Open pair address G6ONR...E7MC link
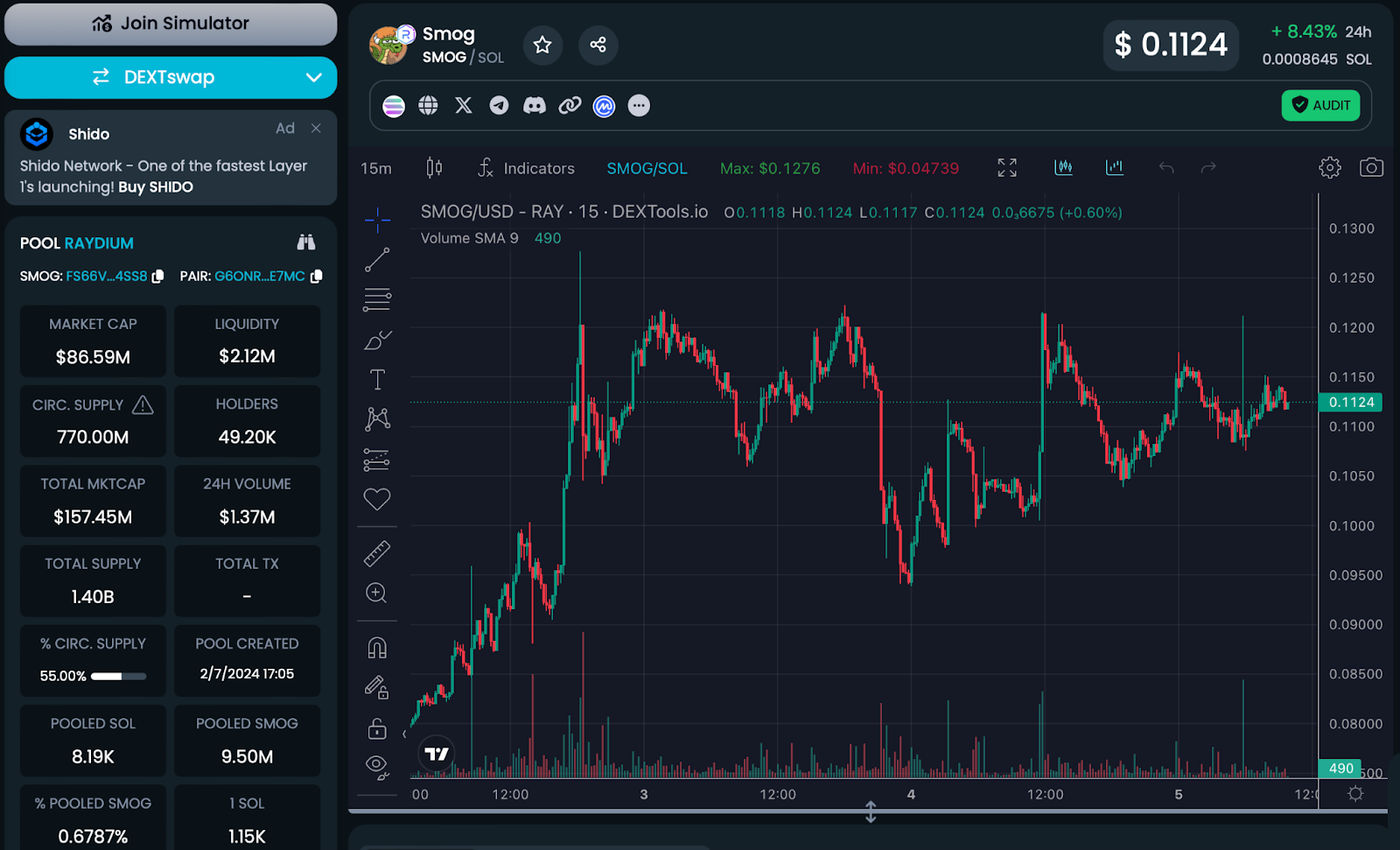Viewport: 1400px width, 850px height. click(260, 277)
